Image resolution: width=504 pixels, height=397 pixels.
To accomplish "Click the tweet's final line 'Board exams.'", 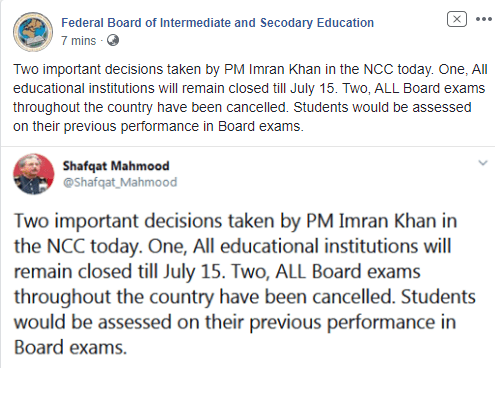I will click(x=70, y=347).
